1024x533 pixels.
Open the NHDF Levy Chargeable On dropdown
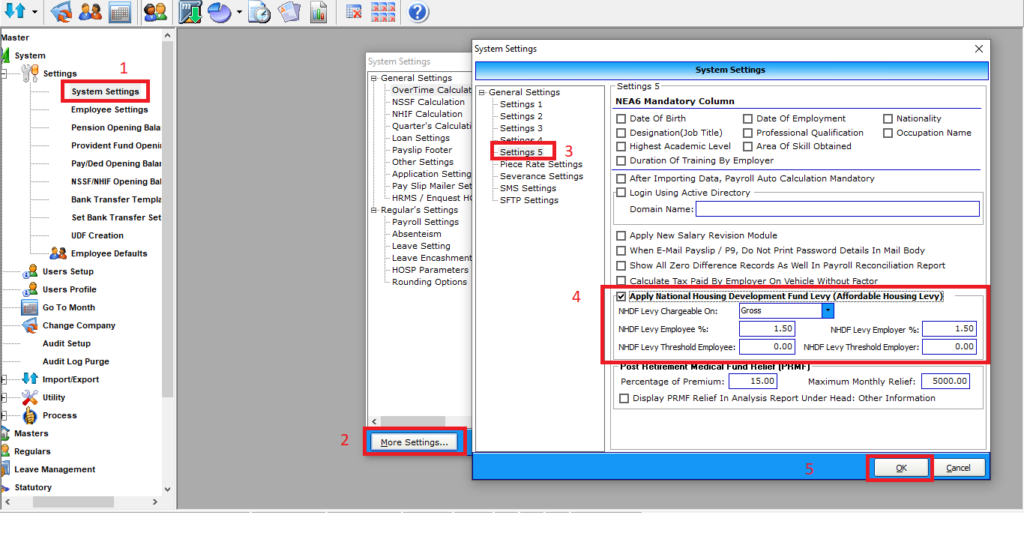coord(827,311)
